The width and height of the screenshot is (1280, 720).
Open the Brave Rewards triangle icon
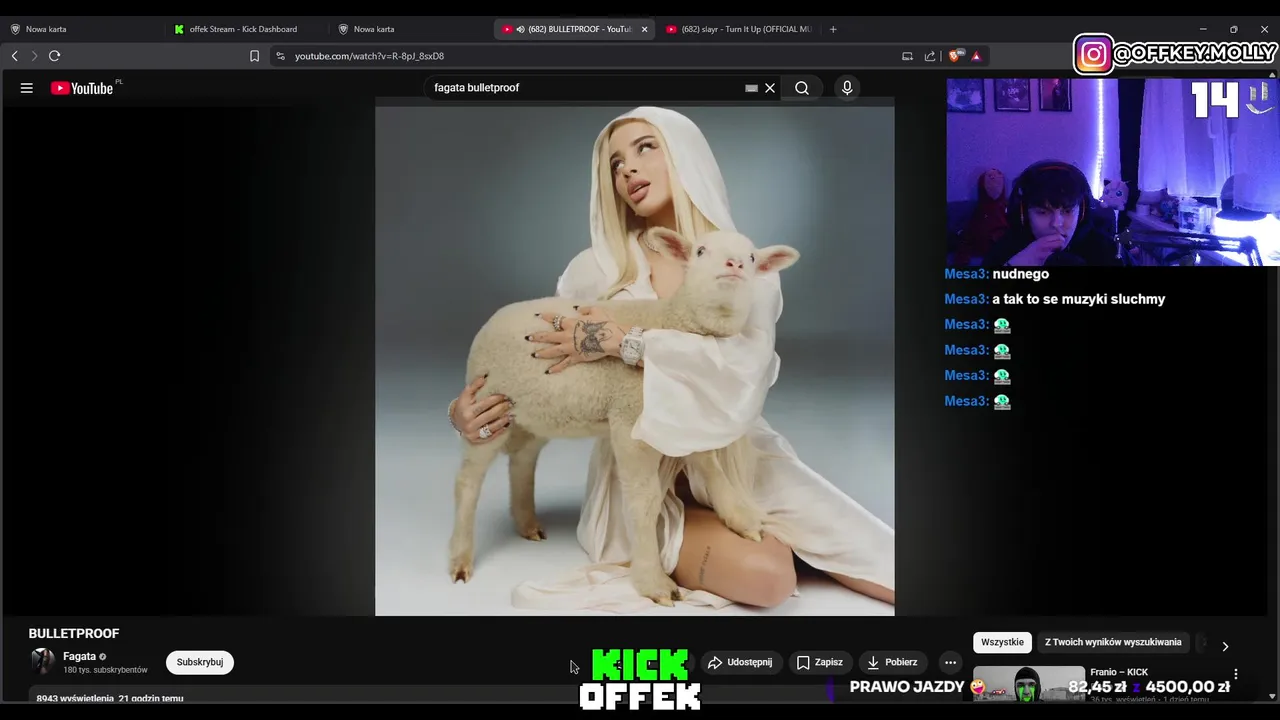click(x=976, y=56)
